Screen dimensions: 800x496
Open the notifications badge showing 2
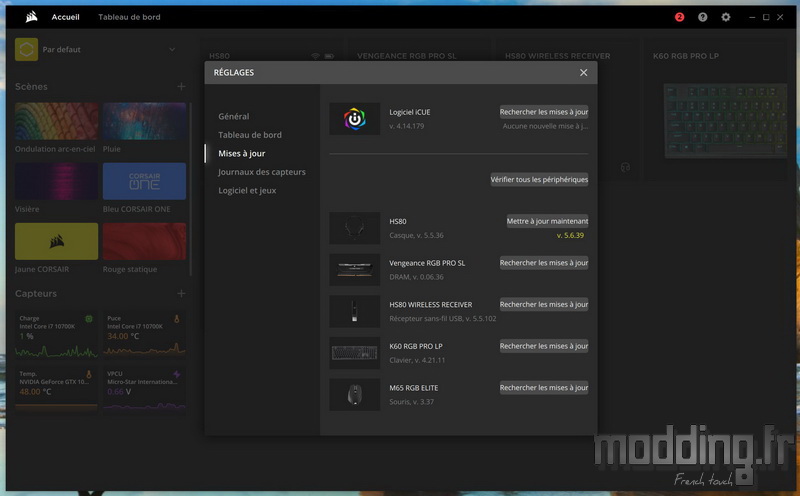click(x=679, y=17)
